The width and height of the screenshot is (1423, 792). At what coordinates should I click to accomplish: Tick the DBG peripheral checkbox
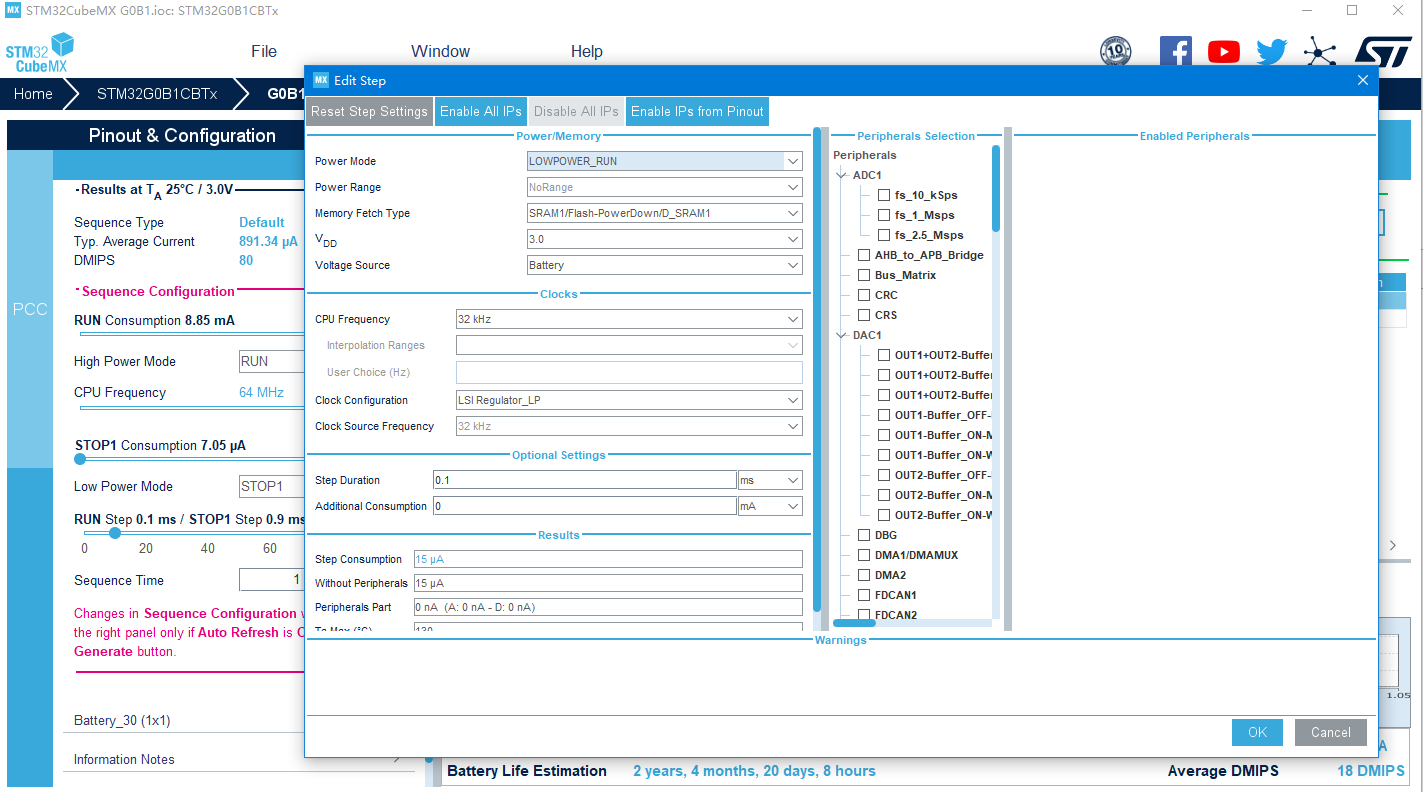pos(864,535)
